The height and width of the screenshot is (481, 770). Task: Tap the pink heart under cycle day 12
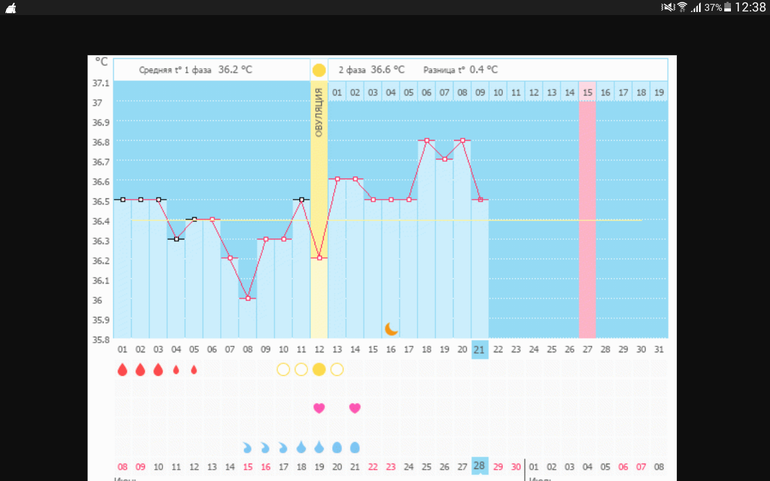tap(319, 408)
